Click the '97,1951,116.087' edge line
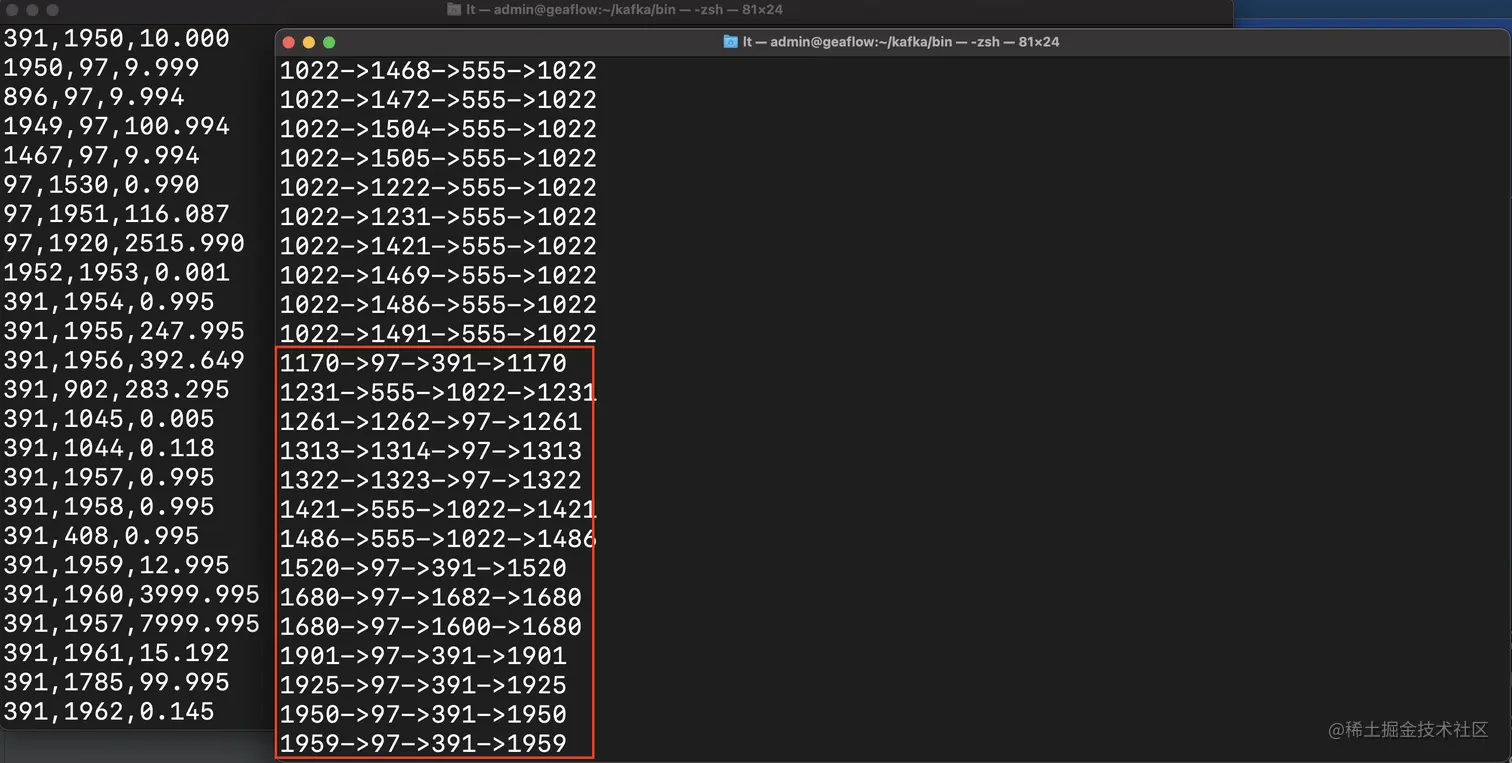Viewport: 1512px width, 763px height. coord(116,214)
